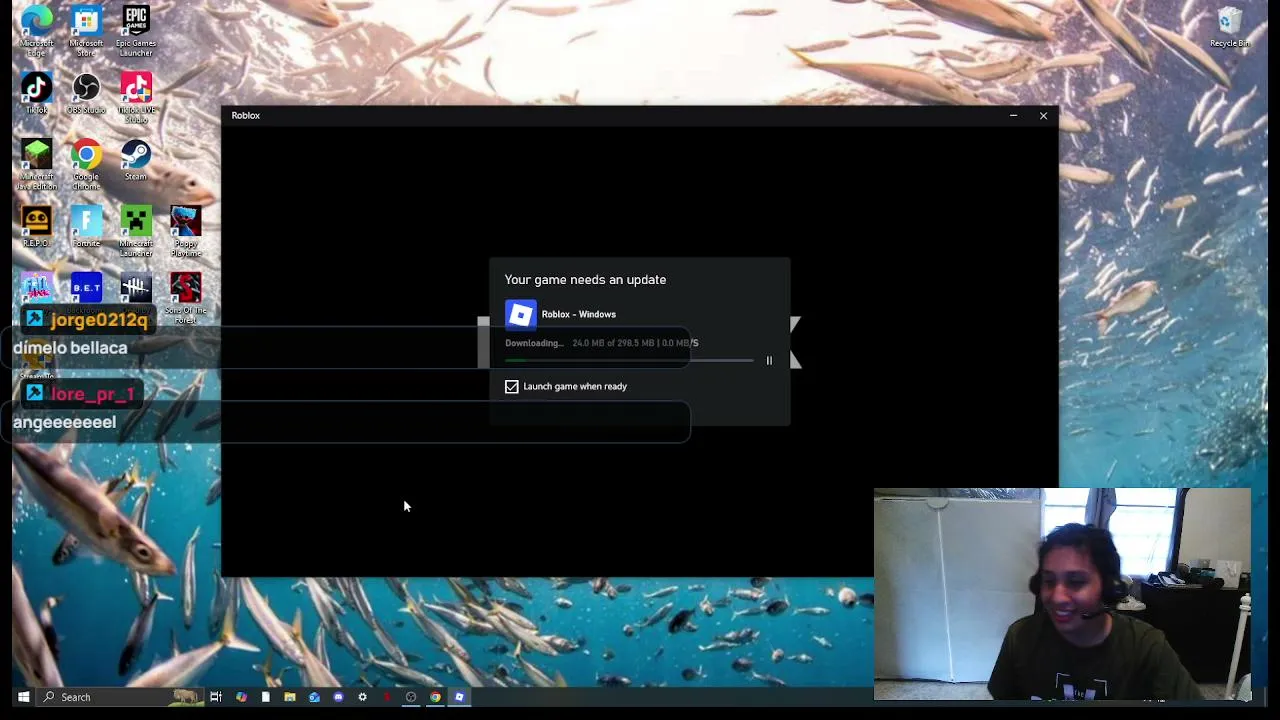Open Task View from the taskbar
Image resolution: width=1280 pixels, height=720 pixels.
216,697
